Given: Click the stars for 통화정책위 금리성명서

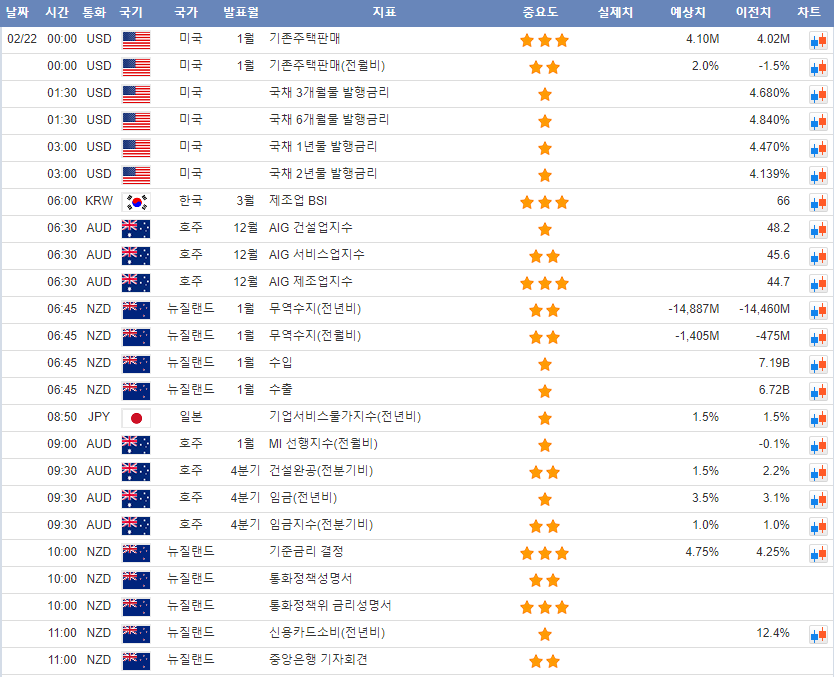Looking at the screenshot, I should pos(544,607).
